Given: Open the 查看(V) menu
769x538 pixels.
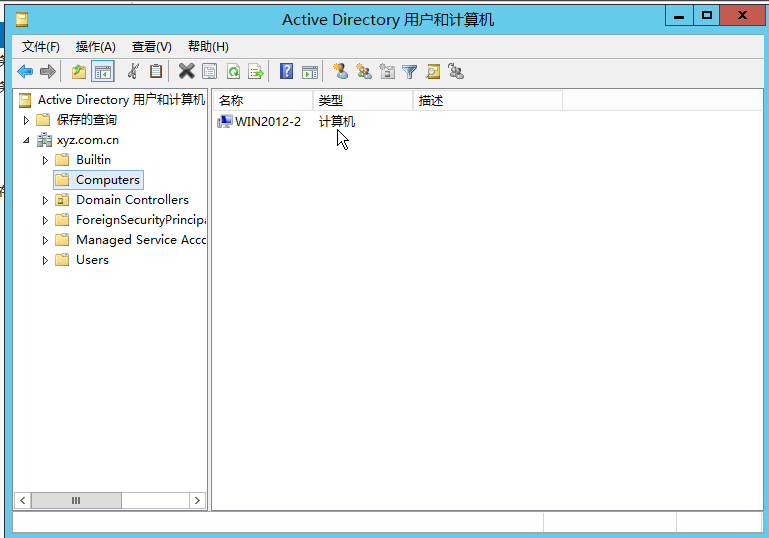Looking at the screenshot, I should pos(152,47).
